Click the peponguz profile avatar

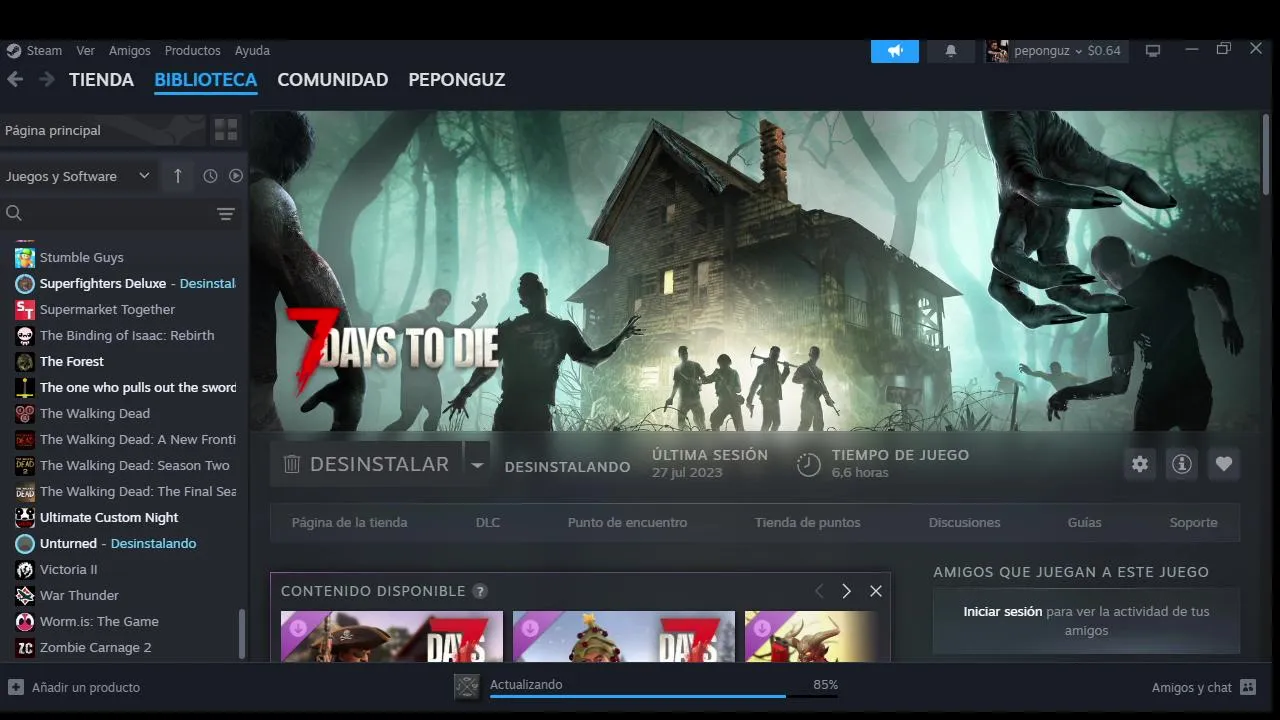[x=997, y=50]
